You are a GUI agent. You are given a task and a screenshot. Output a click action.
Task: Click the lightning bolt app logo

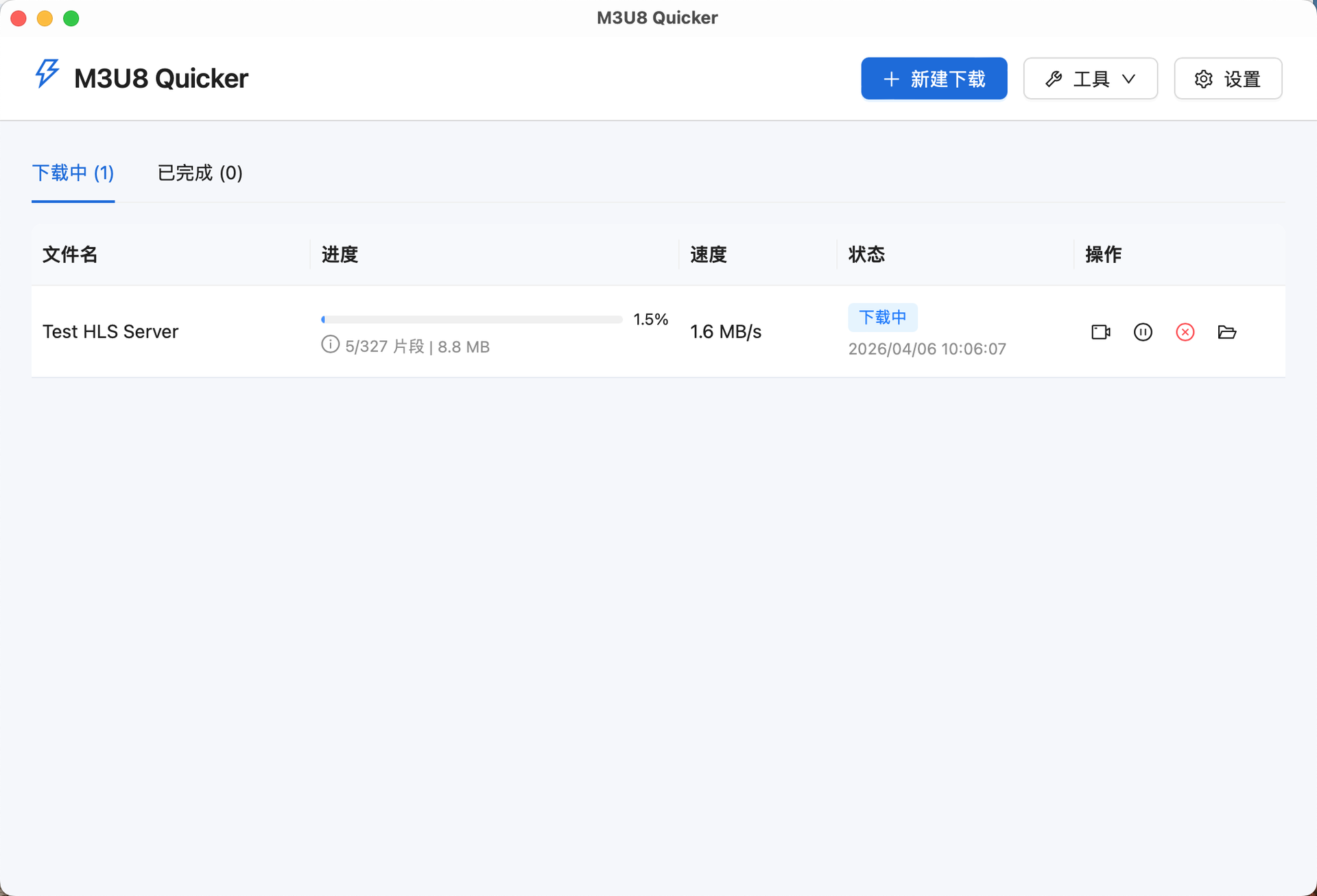(x=47, y=73)
